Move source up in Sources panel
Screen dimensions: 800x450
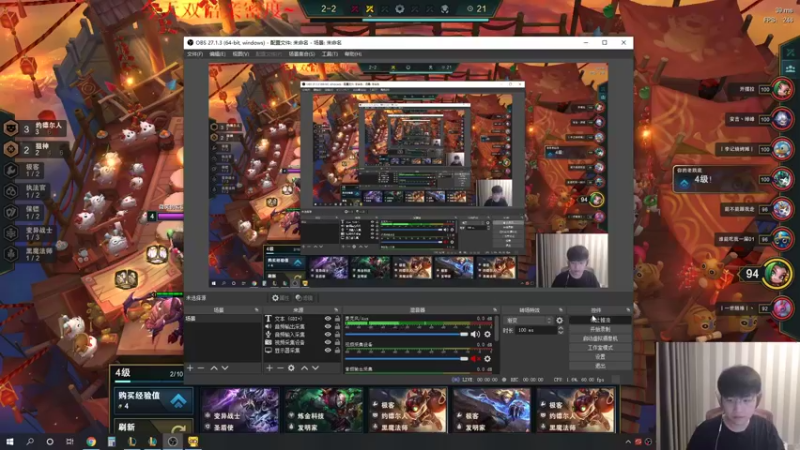pyautogui.click(x=305, y=368)
